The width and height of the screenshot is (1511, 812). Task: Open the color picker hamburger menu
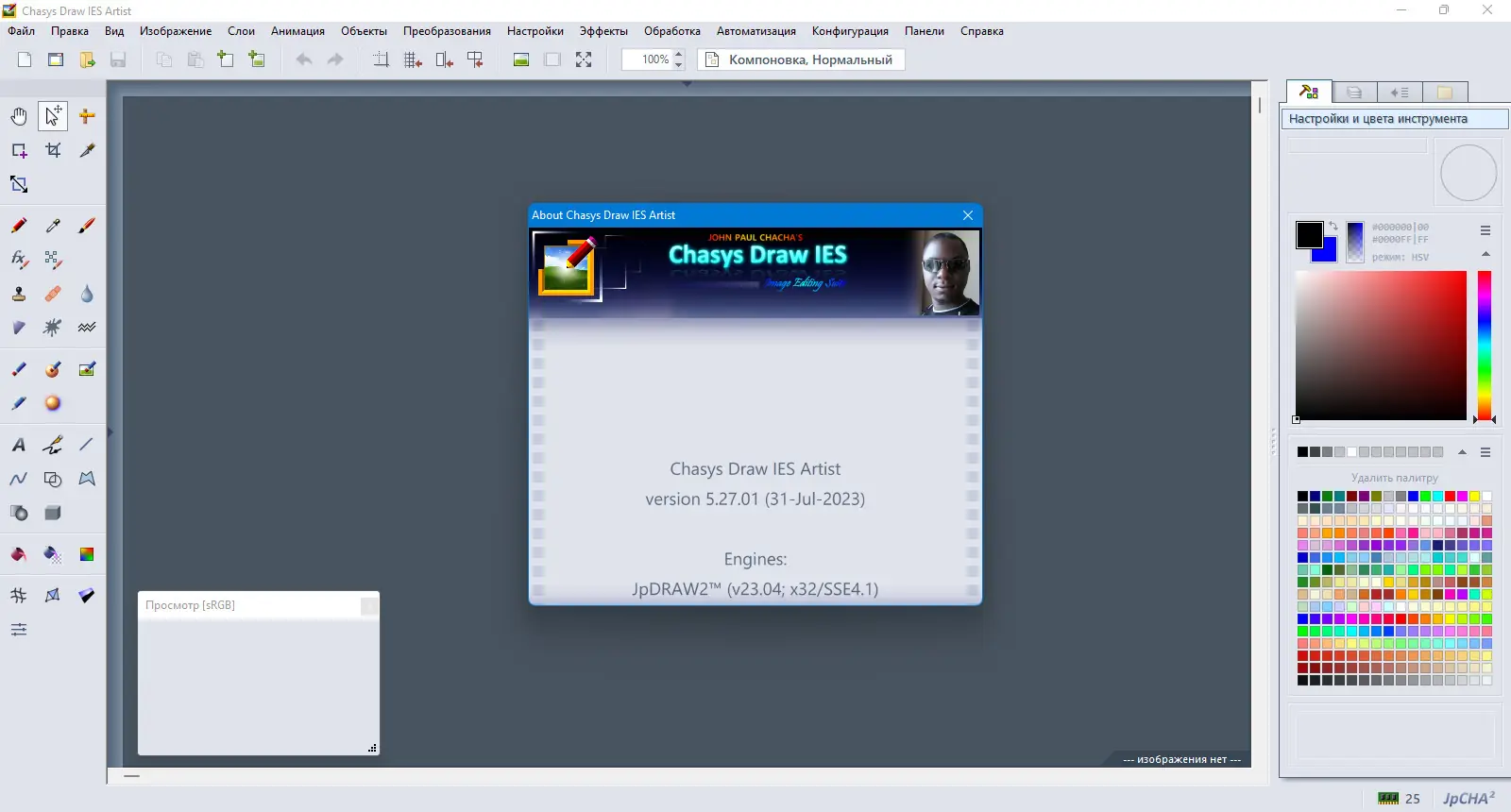pos(1486,230)
